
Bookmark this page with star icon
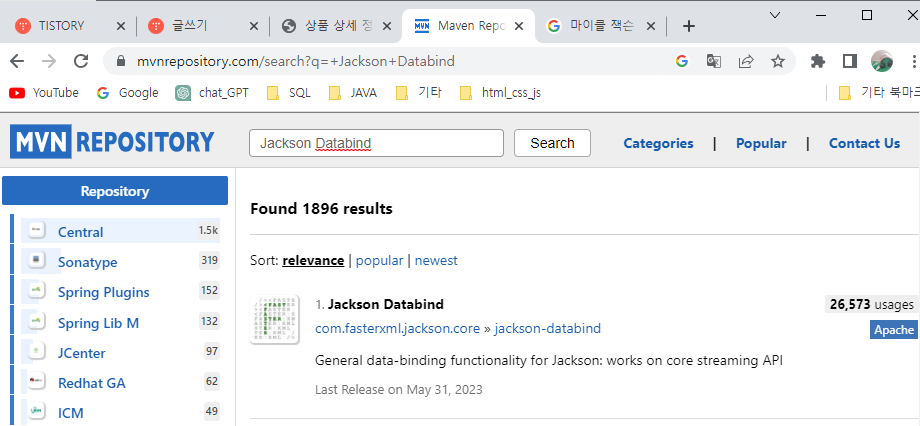click(x=778, y=61)
